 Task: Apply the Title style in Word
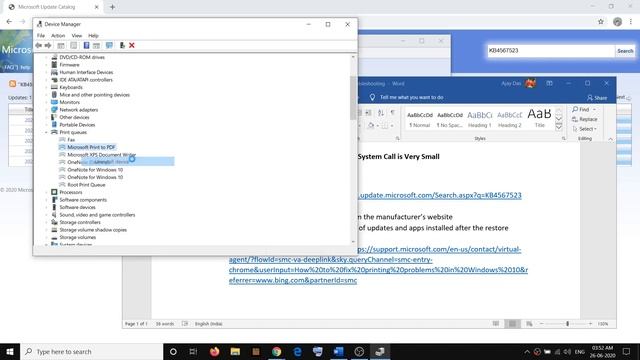(540, 119)
